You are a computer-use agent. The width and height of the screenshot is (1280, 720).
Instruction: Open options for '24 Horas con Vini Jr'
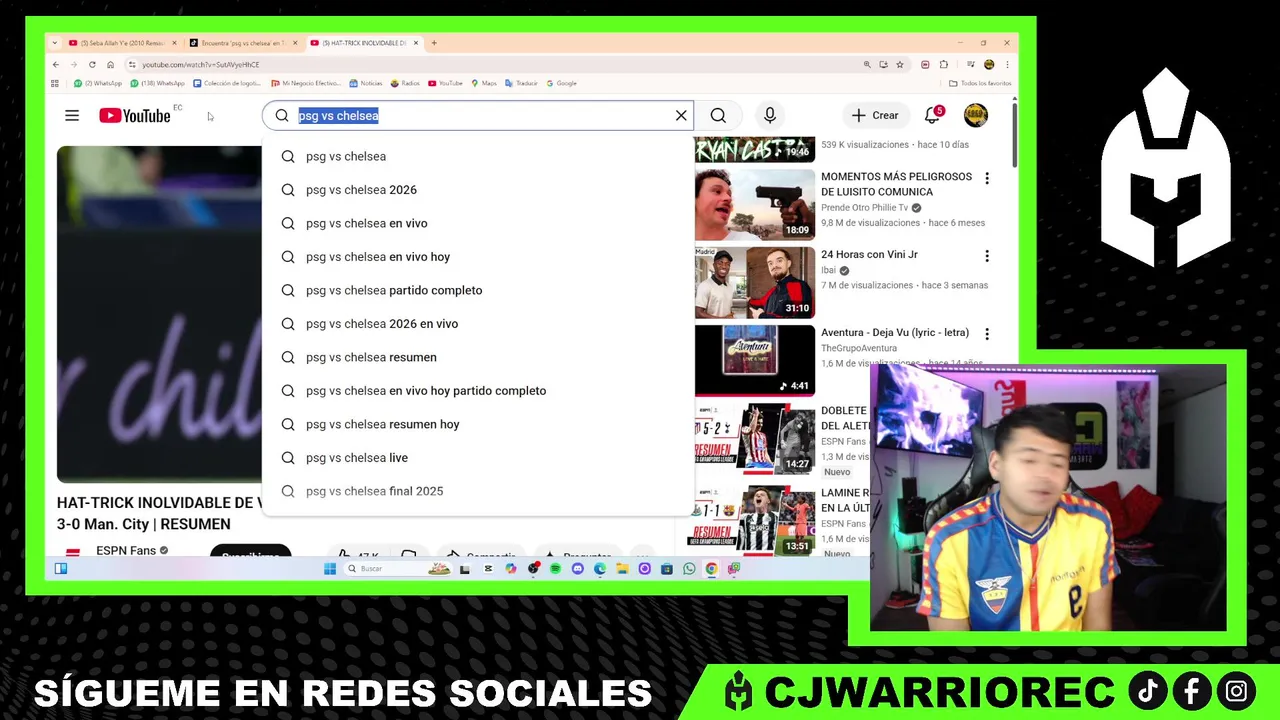(x=987, y=256)
